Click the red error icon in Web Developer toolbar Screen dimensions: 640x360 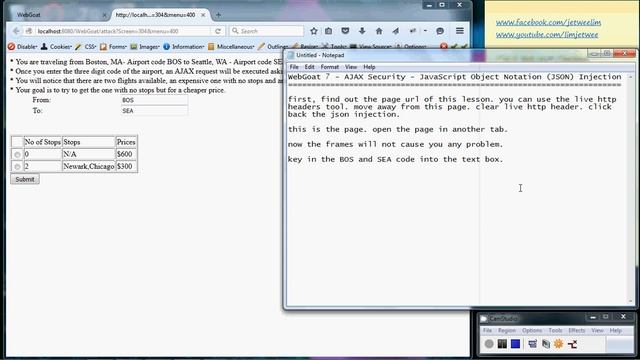click(x=444, y=47)
